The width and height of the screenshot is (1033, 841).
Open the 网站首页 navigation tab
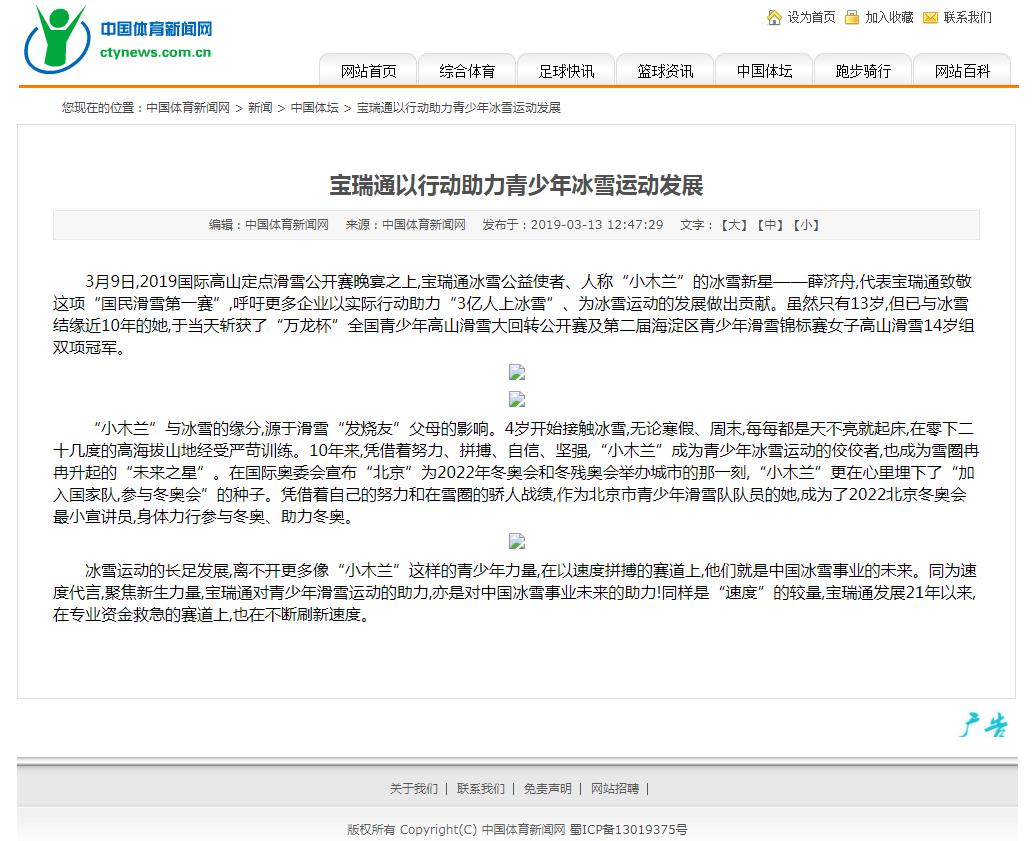(x=368, y=70)
